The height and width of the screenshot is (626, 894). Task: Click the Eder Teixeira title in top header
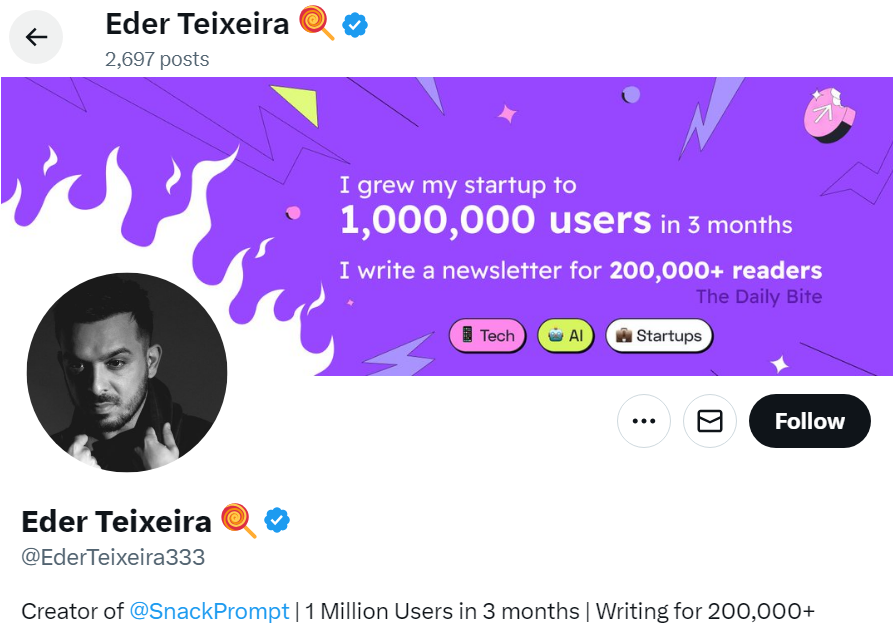[x=197, y=24]
